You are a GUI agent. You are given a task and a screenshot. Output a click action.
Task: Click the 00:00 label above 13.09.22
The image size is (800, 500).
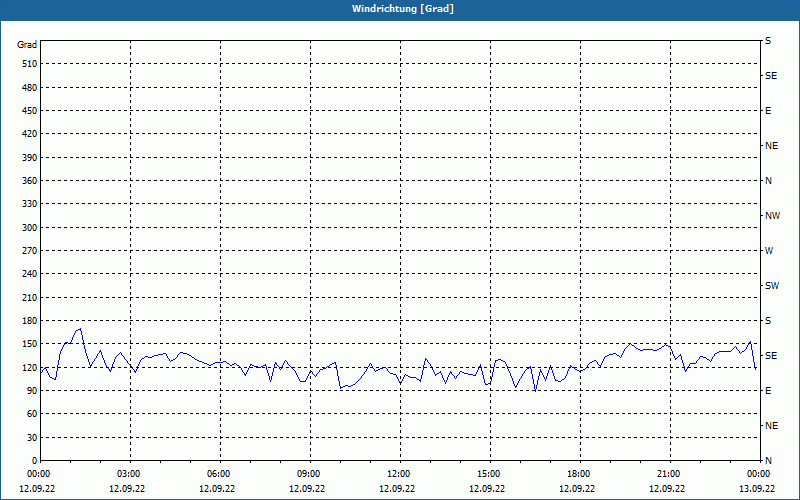tap(759, 474)
